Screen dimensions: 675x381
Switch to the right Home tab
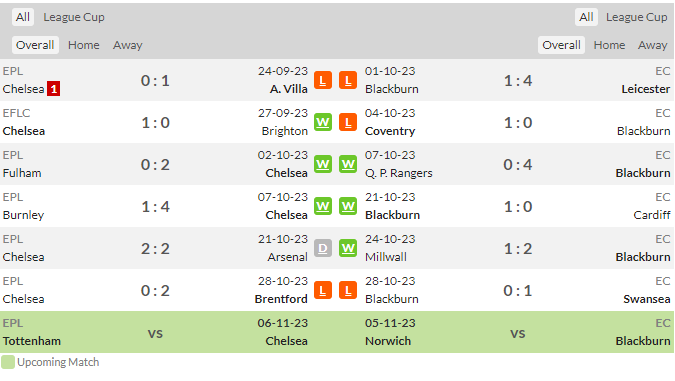coord(609,45)
